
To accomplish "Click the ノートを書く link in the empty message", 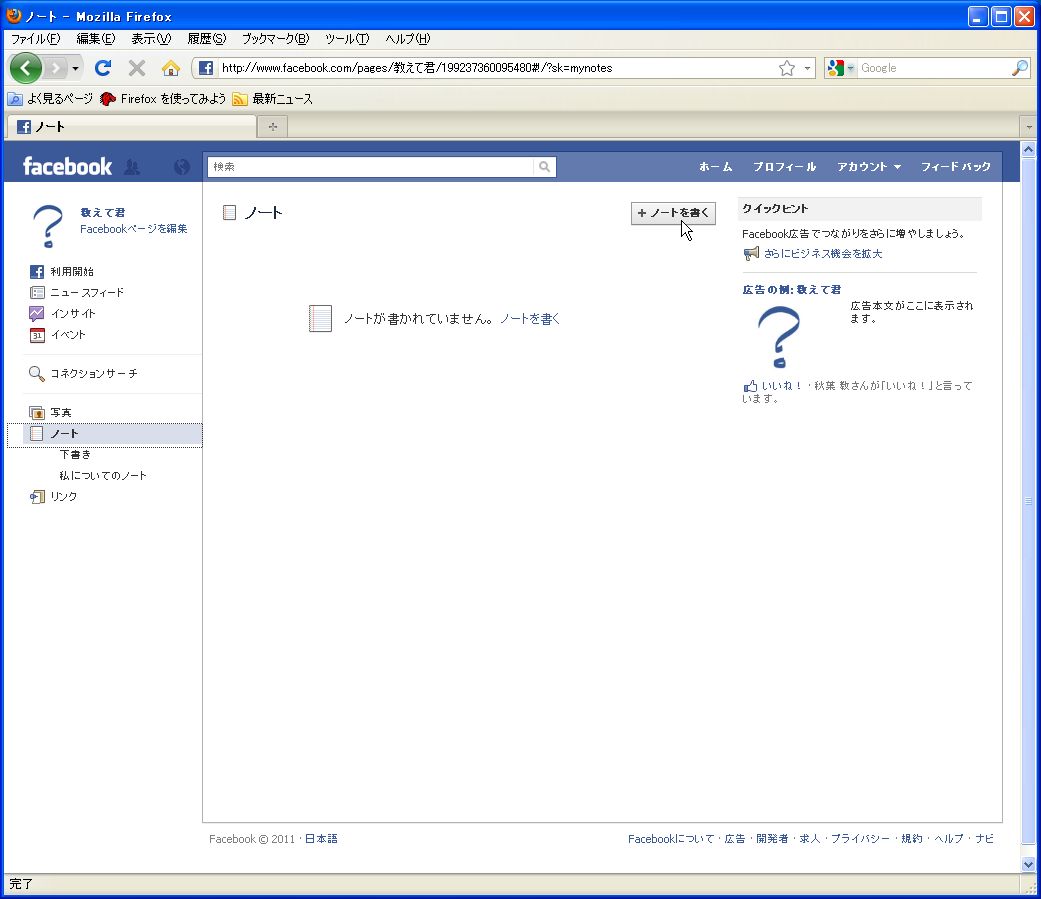I will [x=530, y=319].
